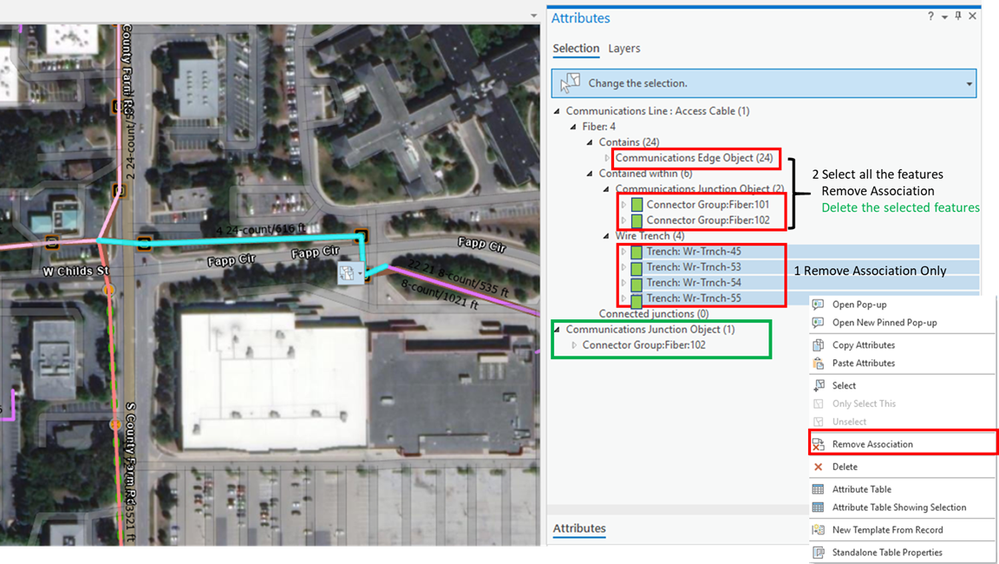Screen dimensions: 999x564
Task: Click the Only Select This icon
Action: 819,403
